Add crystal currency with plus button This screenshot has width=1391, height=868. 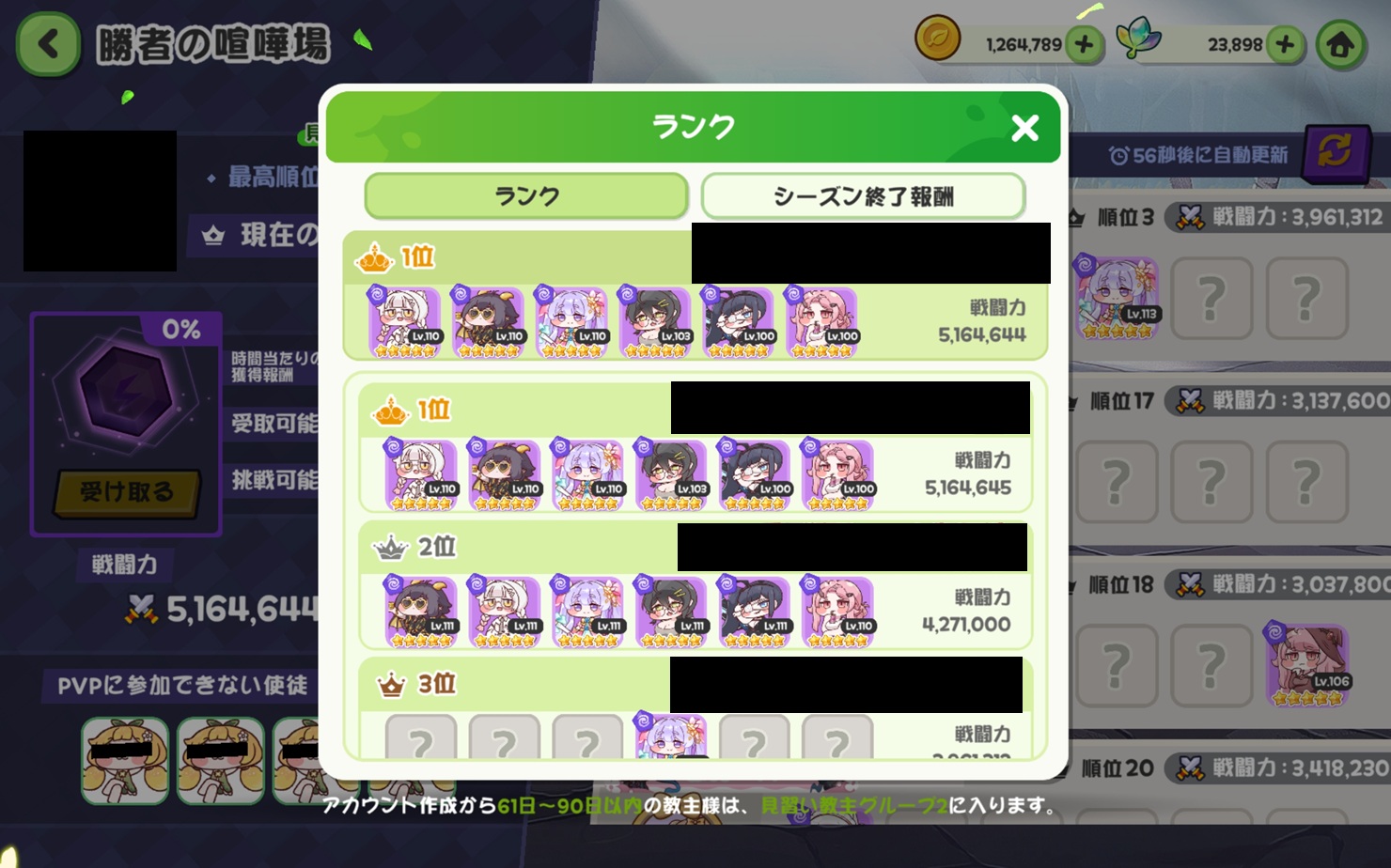[1285, 43]
